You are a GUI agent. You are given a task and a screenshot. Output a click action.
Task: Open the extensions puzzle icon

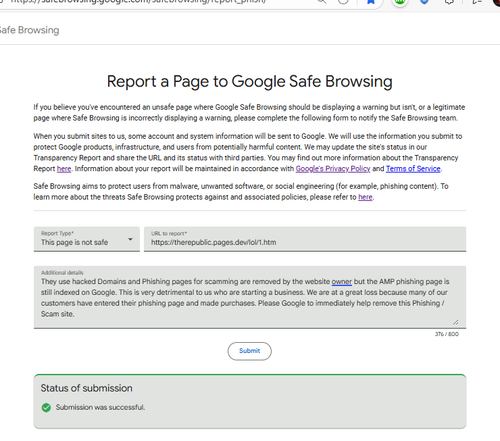coord(449,2)
